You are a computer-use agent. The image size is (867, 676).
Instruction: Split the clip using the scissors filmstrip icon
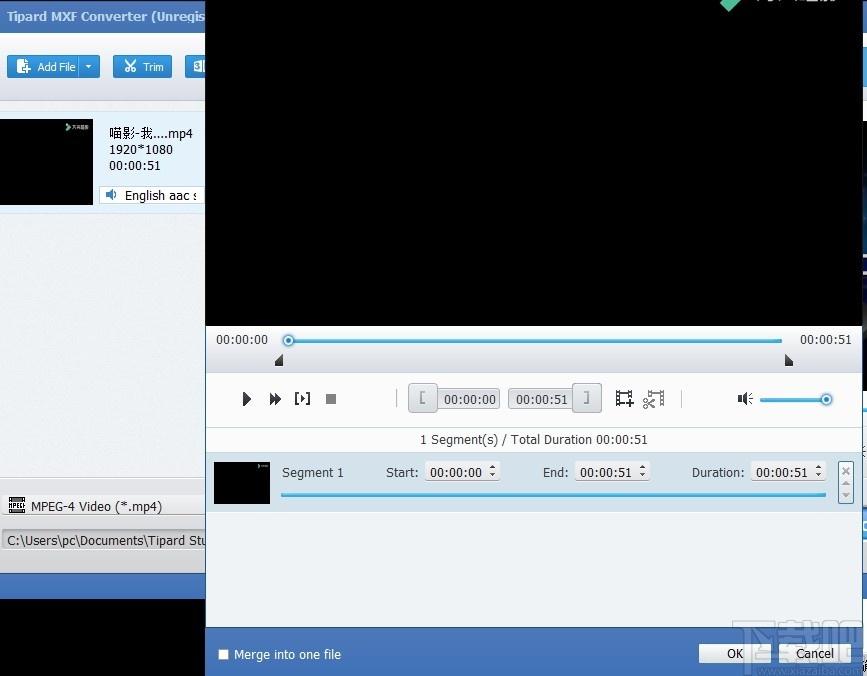(x=654, y=399)
